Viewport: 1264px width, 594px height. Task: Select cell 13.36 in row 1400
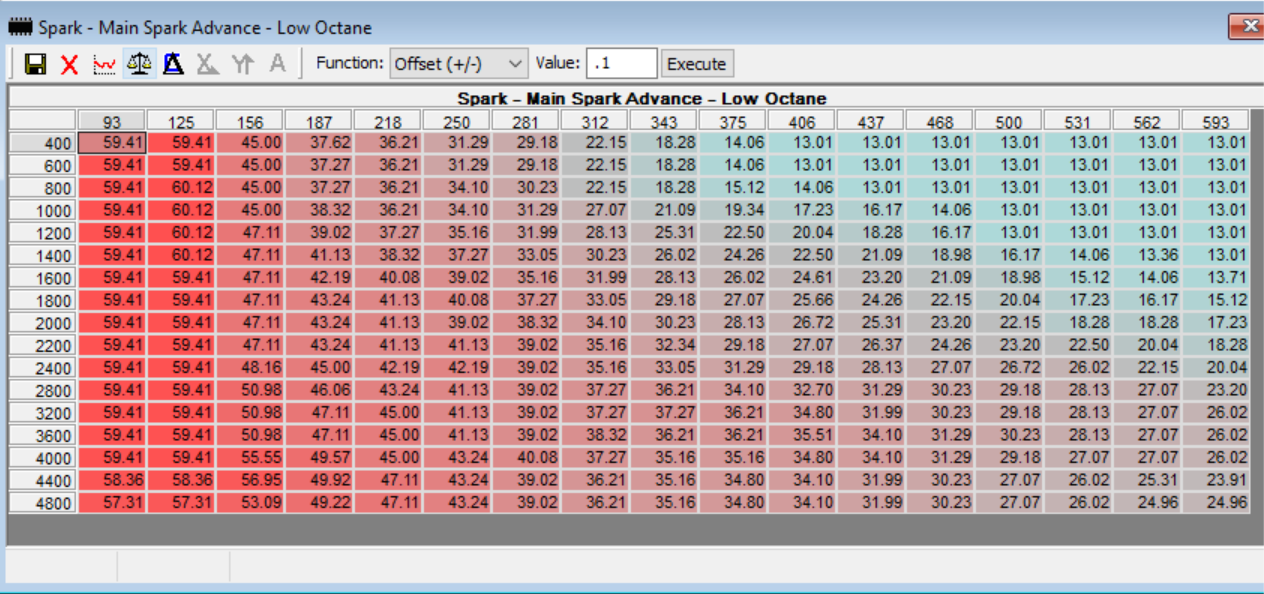(1147, 255)
